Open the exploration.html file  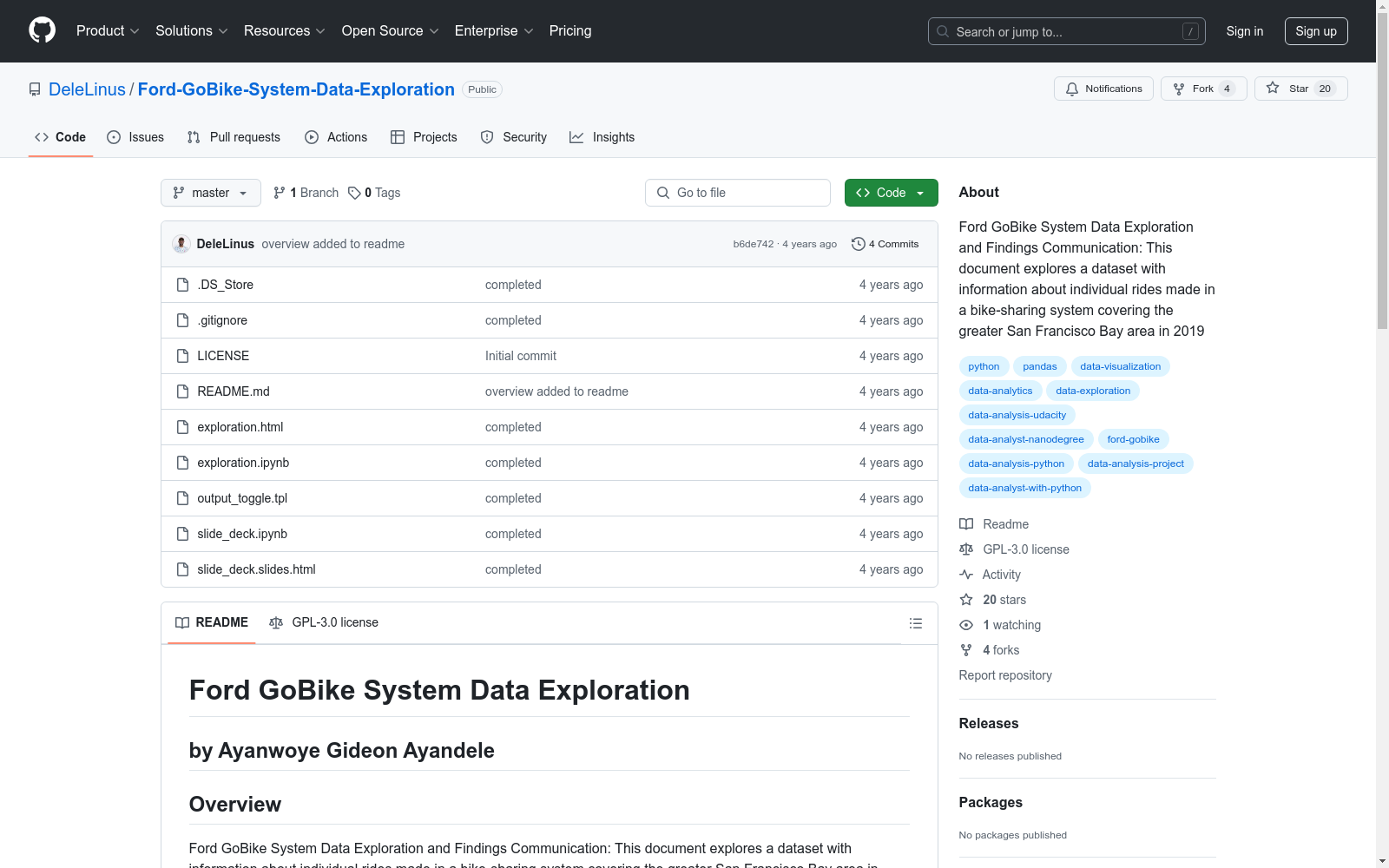pos(240,427)
